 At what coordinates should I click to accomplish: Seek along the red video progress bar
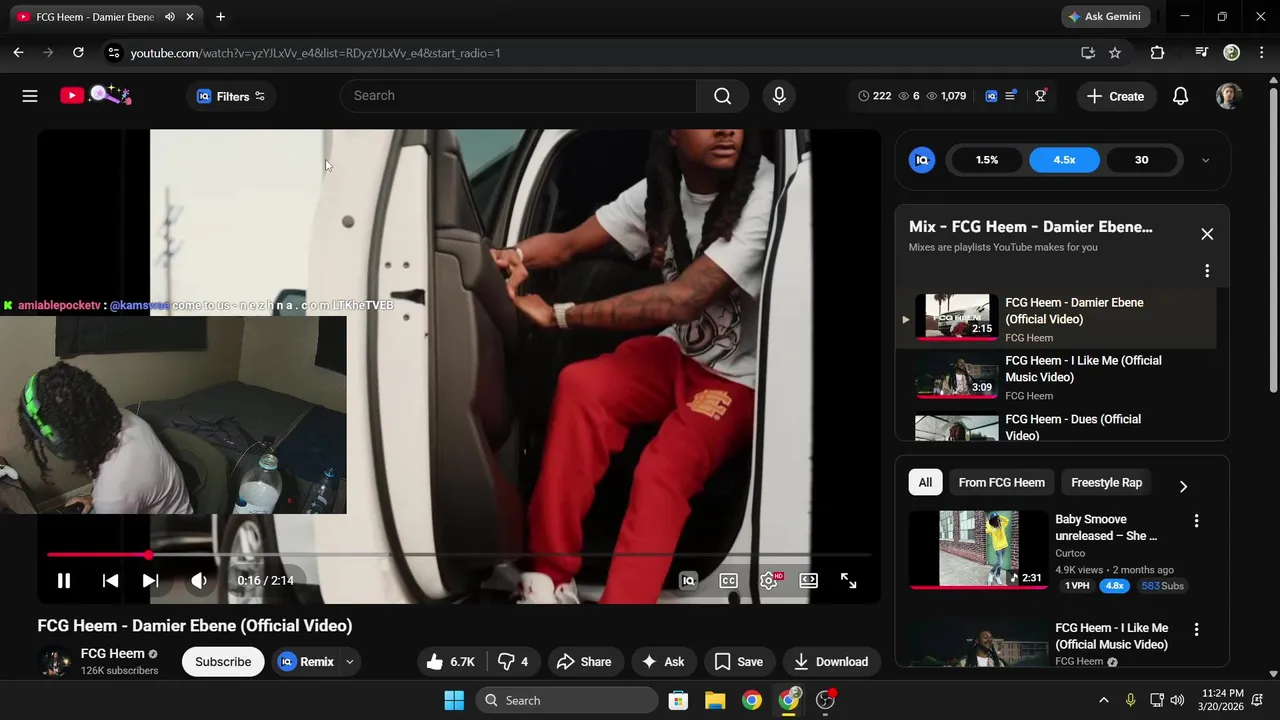(x=458, y=554)
